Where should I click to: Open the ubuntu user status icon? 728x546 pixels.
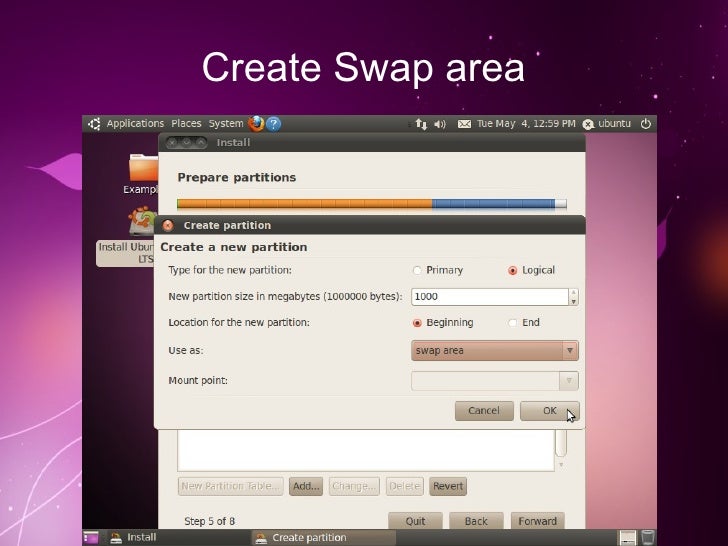coord(588,124)
